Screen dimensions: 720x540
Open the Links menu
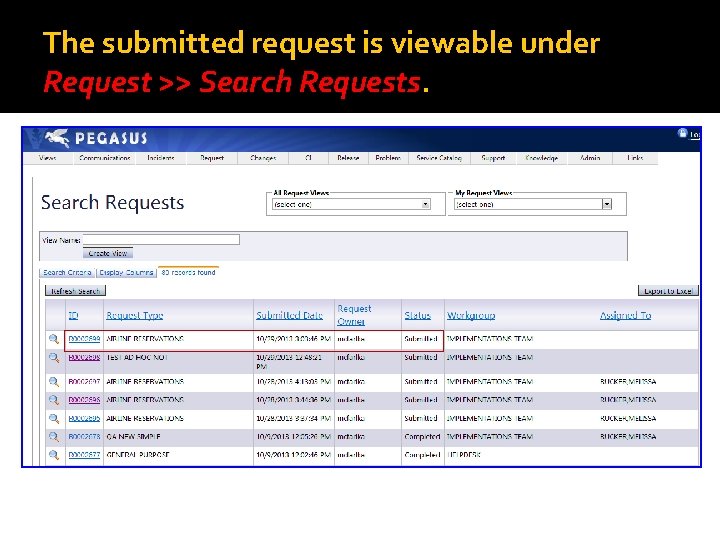point(636,158)
